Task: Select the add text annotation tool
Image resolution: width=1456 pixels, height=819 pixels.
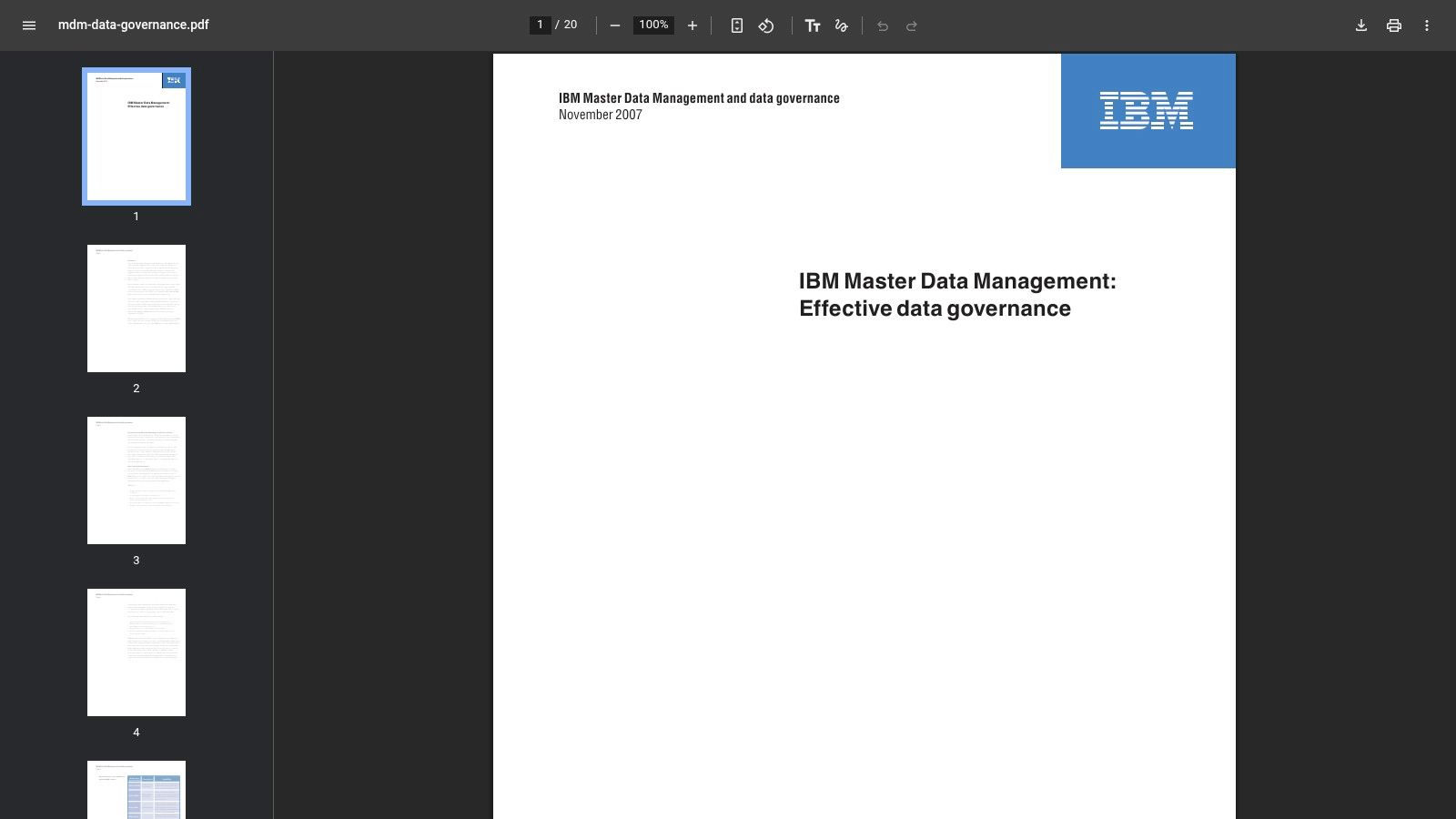Action: [813, 25]
